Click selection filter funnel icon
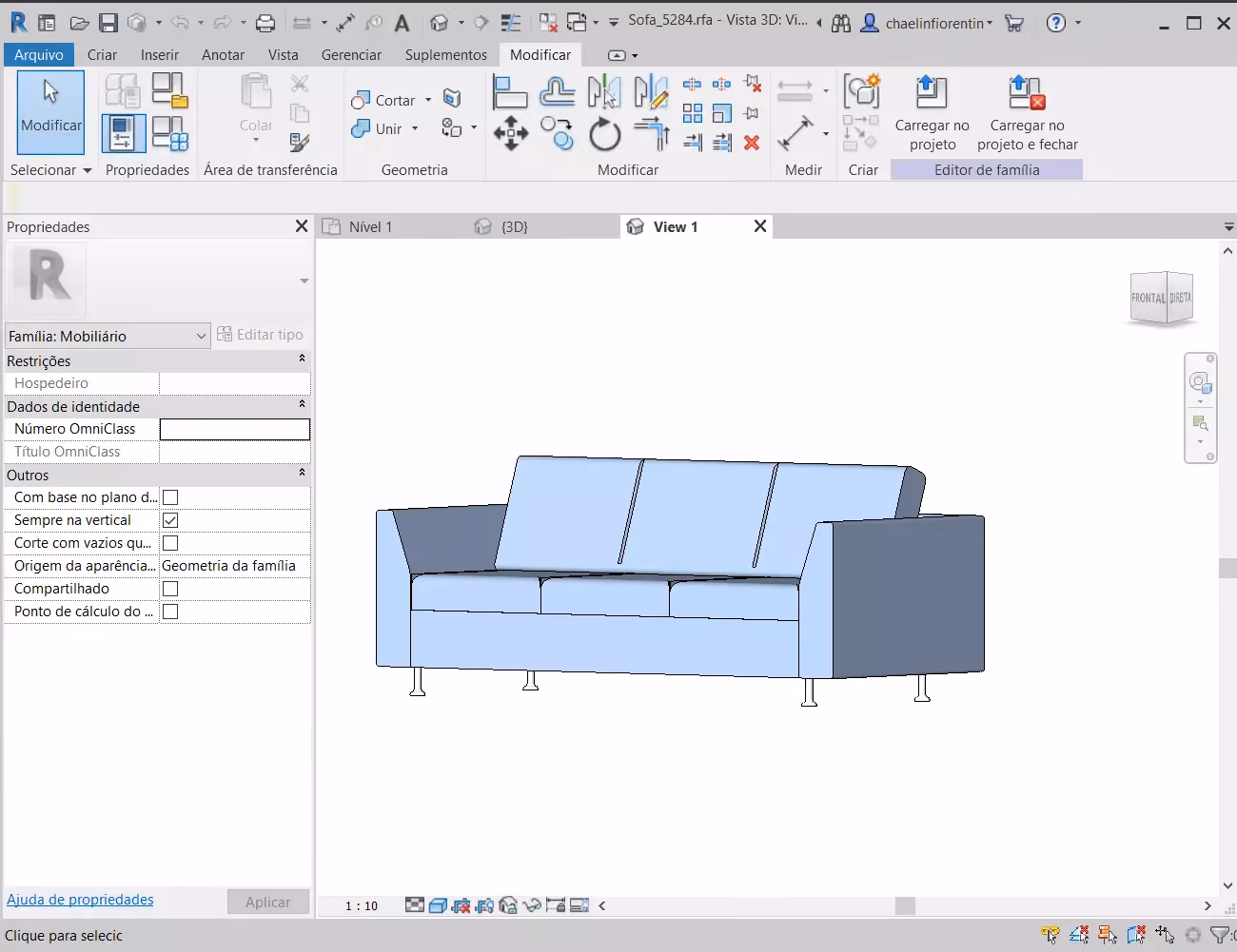Screen dimensions: 1237x952 1219,936
